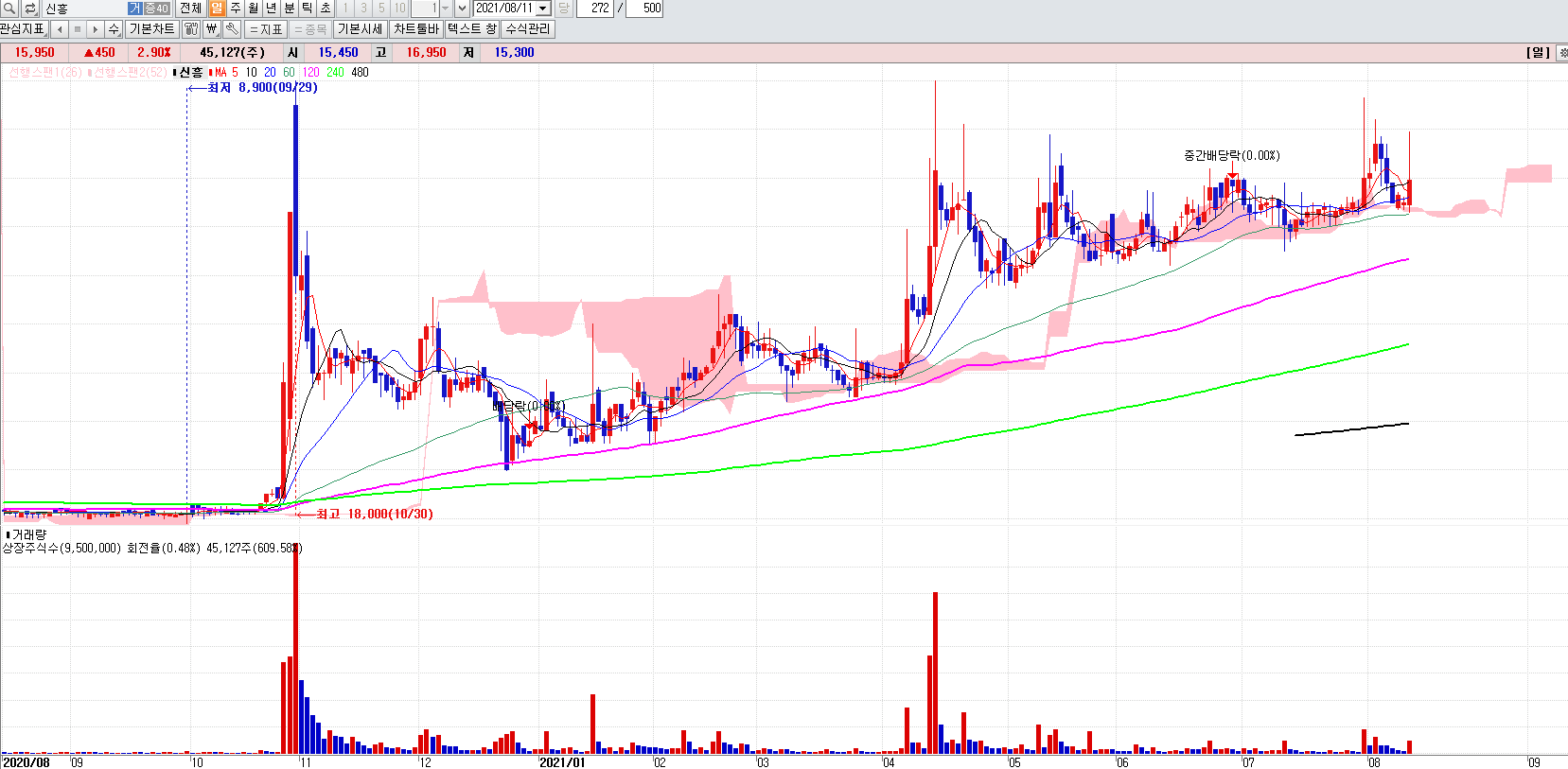
Task: Click the 2021/01 time axis label
Action: (562, 762)
